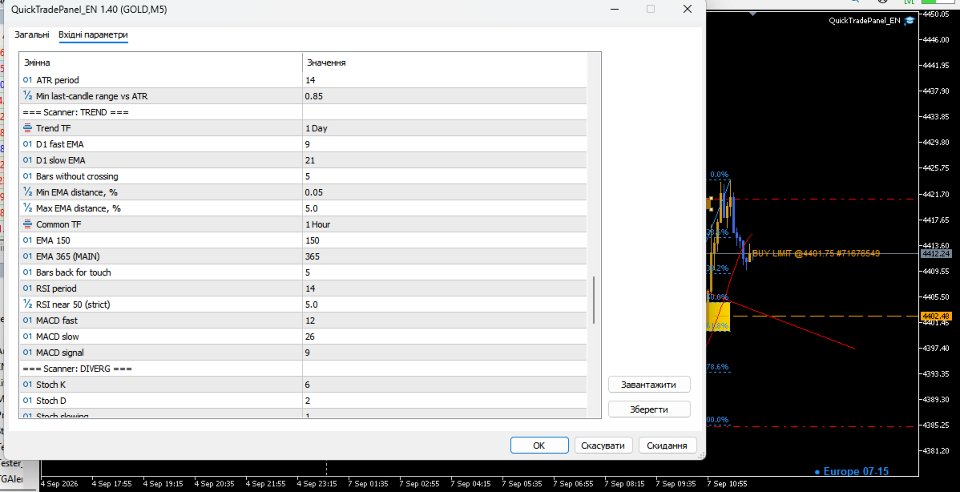Click the Trend TF enum icon
960x492 pixels.
click(28, 129)
